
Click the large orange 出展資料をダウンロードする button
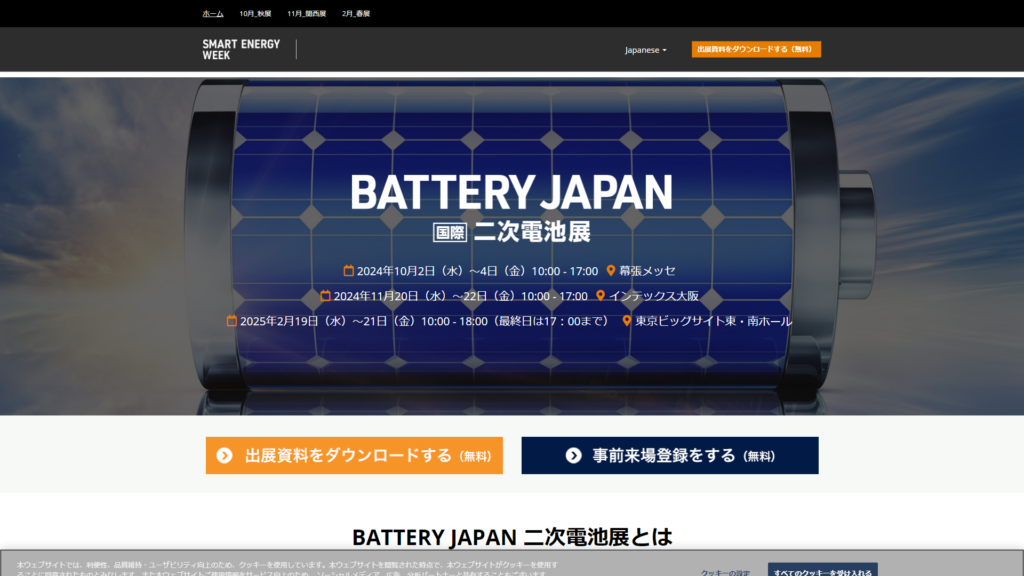354,455
